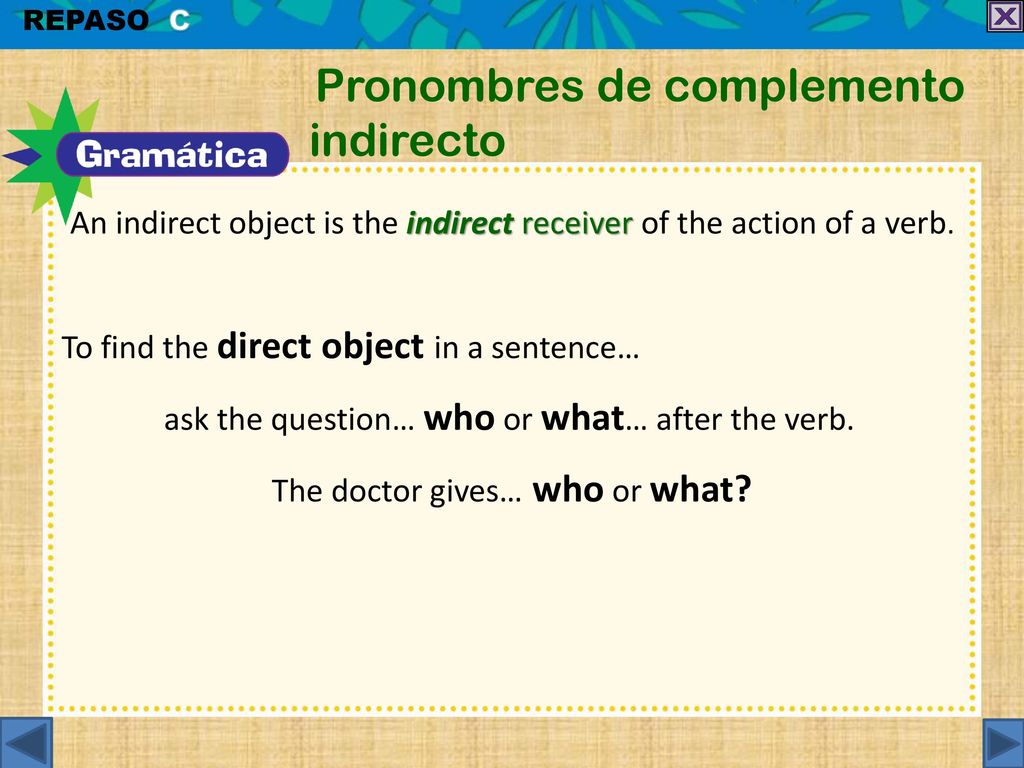This screenshot has width=1024, height=768.
Task: Click bold 'what?' after 'The doctor gives'
Action: (701, 489)
